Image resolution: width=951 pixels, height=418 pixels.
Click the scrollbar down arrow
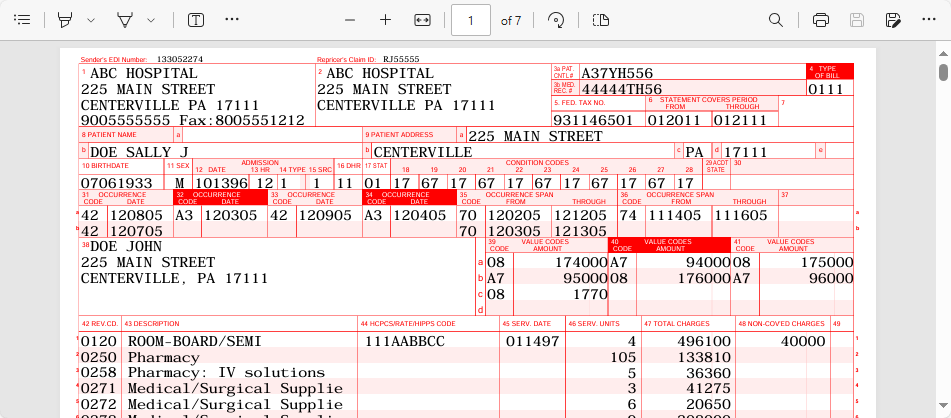pos(944,406)
